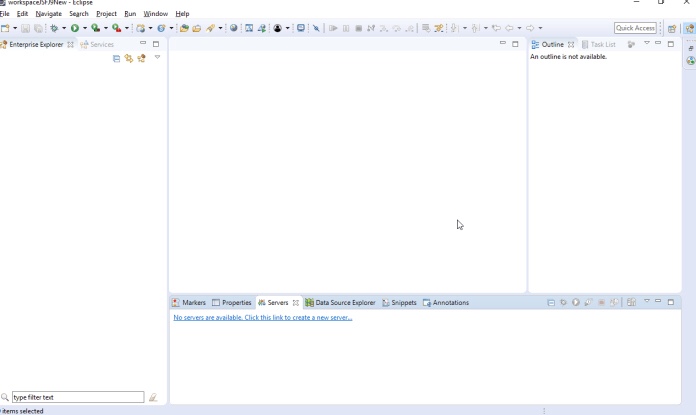Click the green Run button in toolbar
Image resolution: width=696 pixels, height=415 pixels.
coord(74,28)
